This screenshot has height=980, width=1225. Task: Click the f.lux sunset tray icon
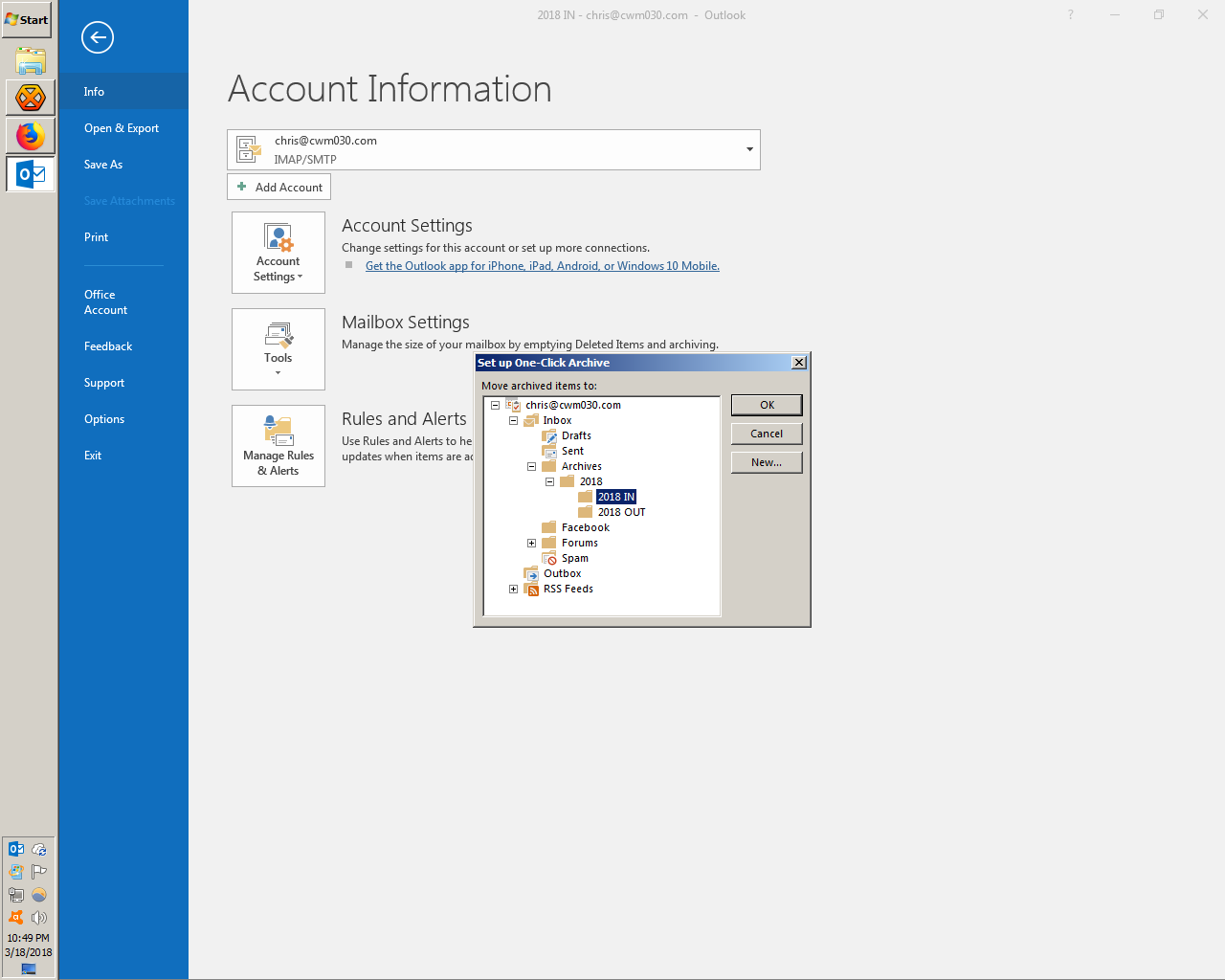pyautogui.click(x=39, y=895)
